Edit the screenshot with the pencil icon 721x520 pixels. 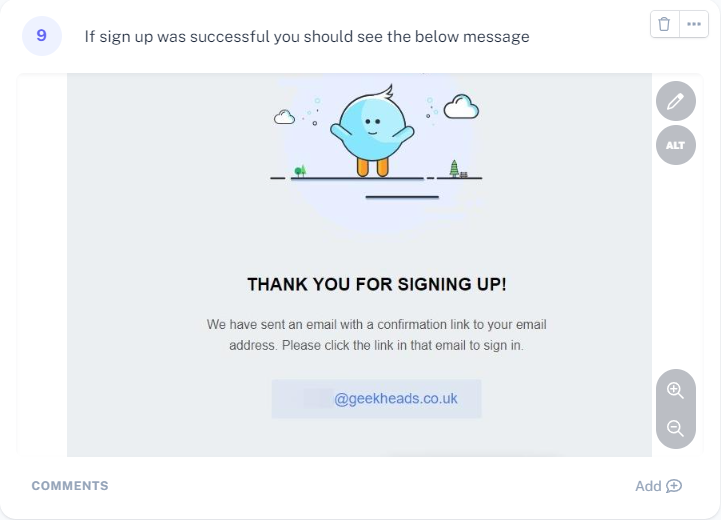pyautogui.click(x=676, y=101)
